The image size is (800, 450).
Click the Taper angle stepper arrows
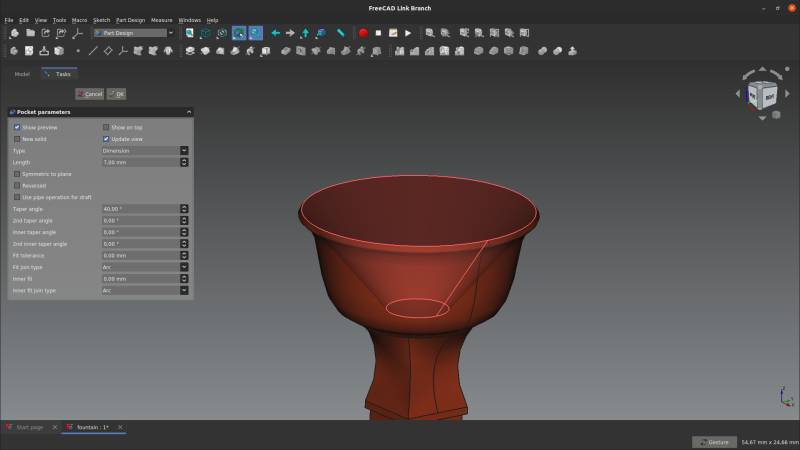tap(184, 209)
